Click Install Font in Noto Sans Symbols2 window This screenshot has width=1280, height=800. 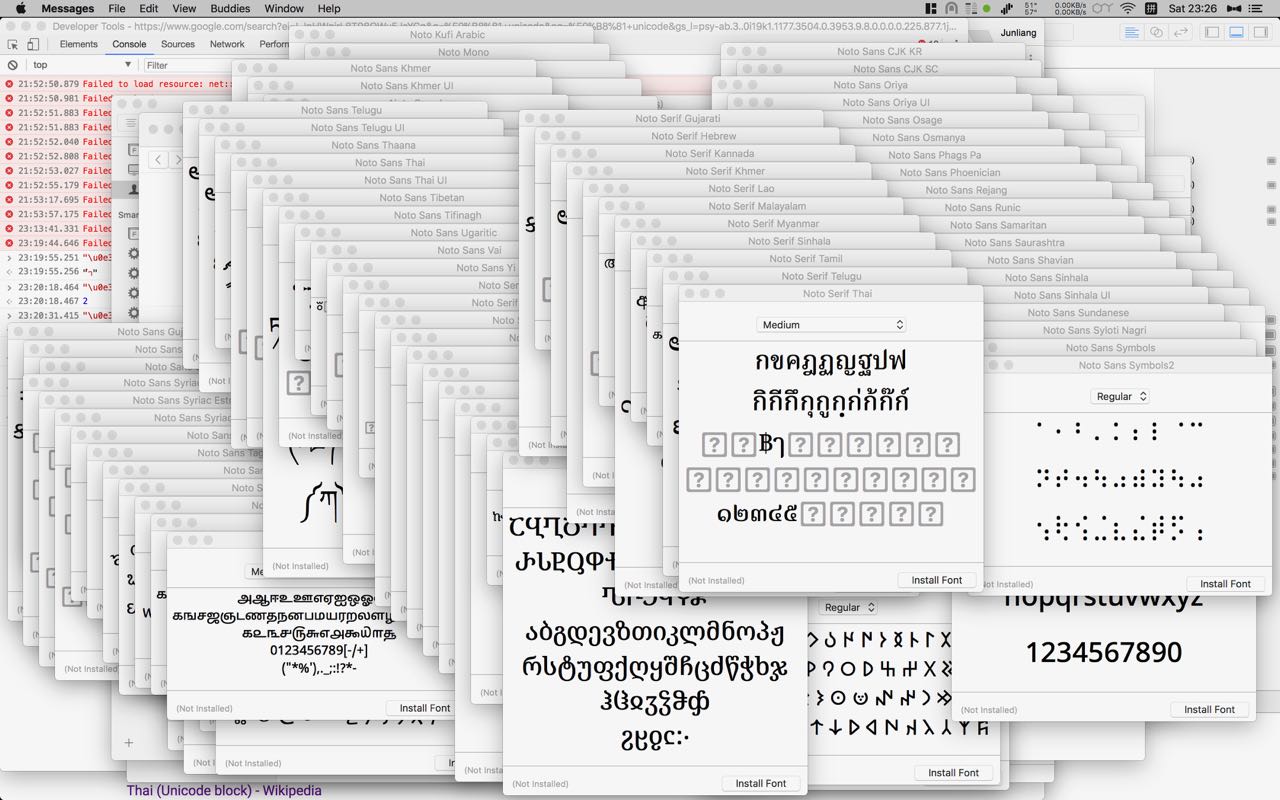[x=1225, y=584]
